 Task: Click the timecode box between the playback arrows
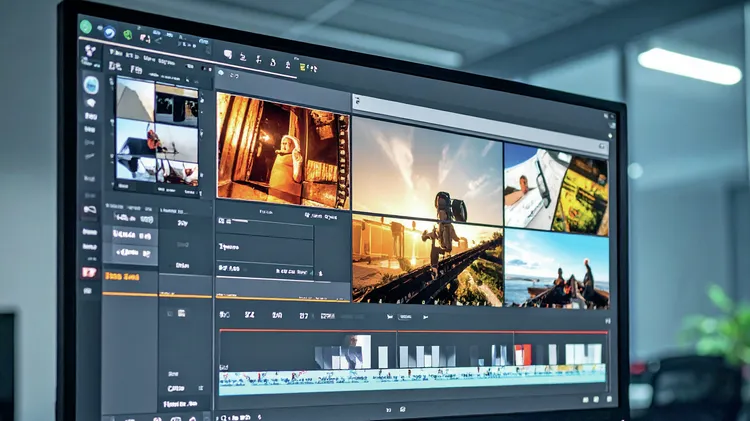[405, 317]
